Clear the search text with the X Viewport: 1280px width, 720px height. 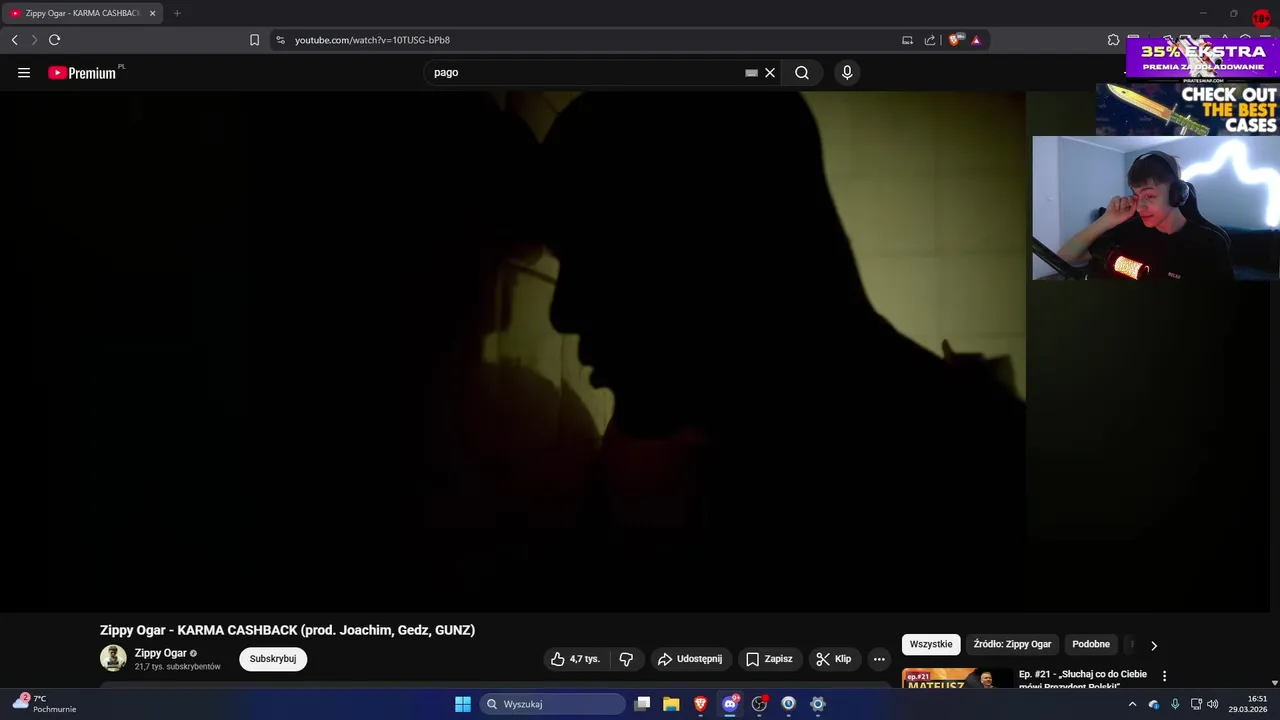tap(770, 72)
